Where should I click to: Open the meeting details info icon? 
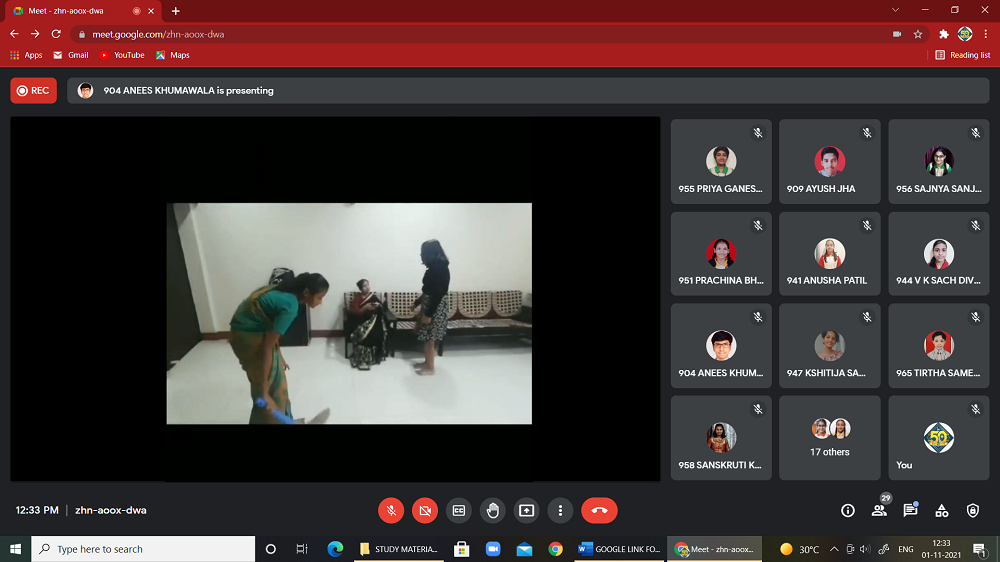(848, 510)
